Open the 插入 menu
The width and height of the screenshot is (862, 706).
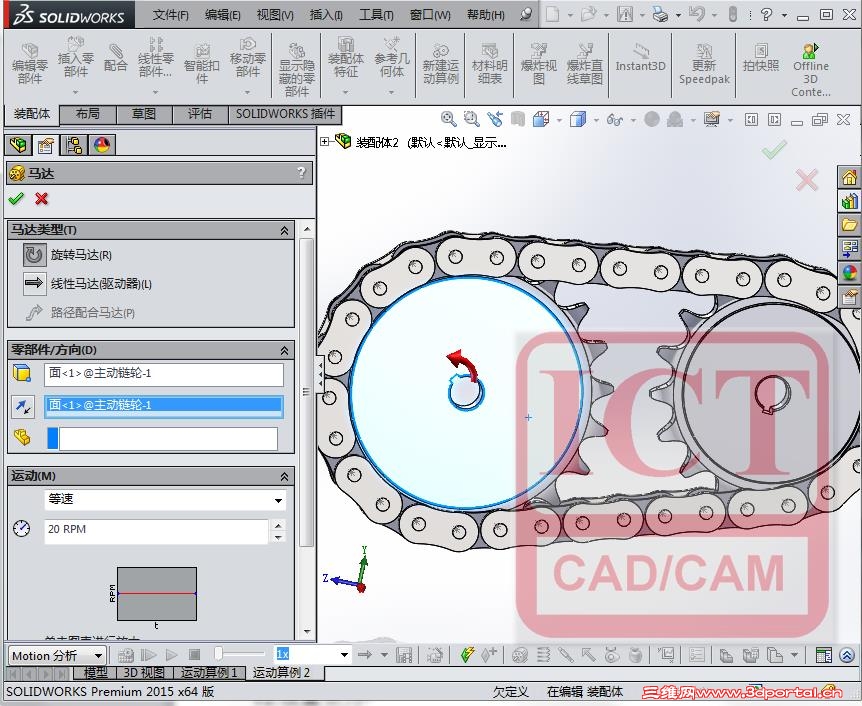(x=325, y=15)
